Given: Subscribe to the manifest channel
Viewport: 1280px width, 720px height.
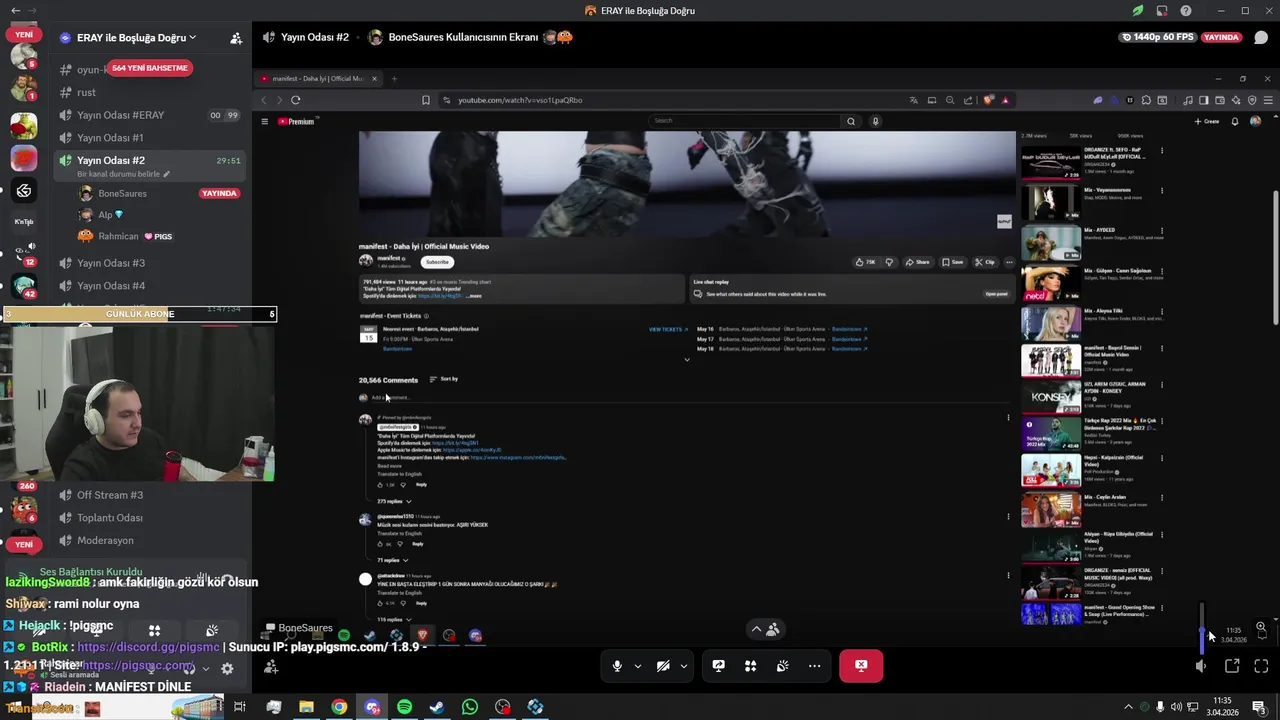Looking at the screenshot, I should (437, 262).
